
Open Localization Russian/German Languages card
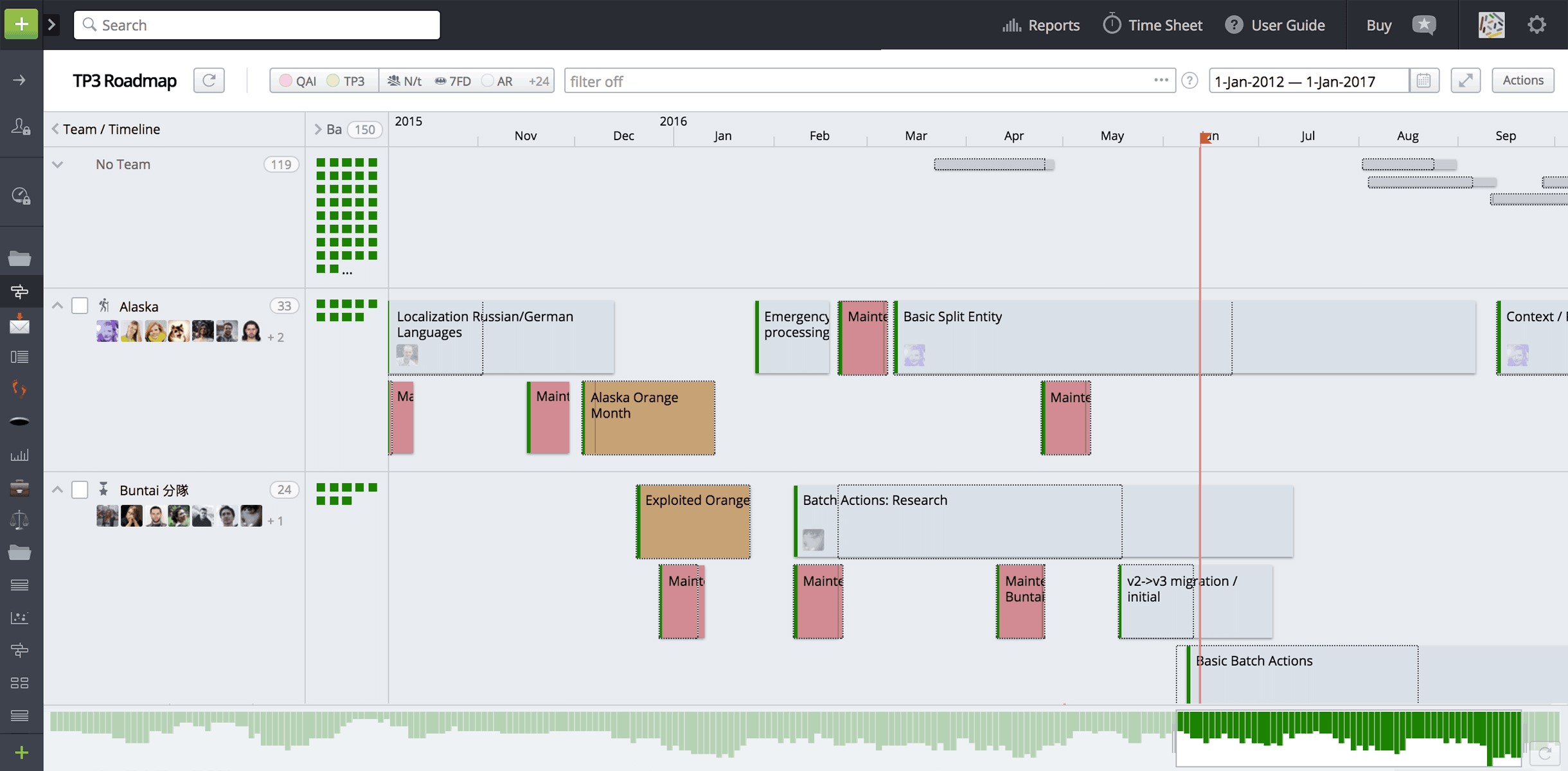point(501,337)
